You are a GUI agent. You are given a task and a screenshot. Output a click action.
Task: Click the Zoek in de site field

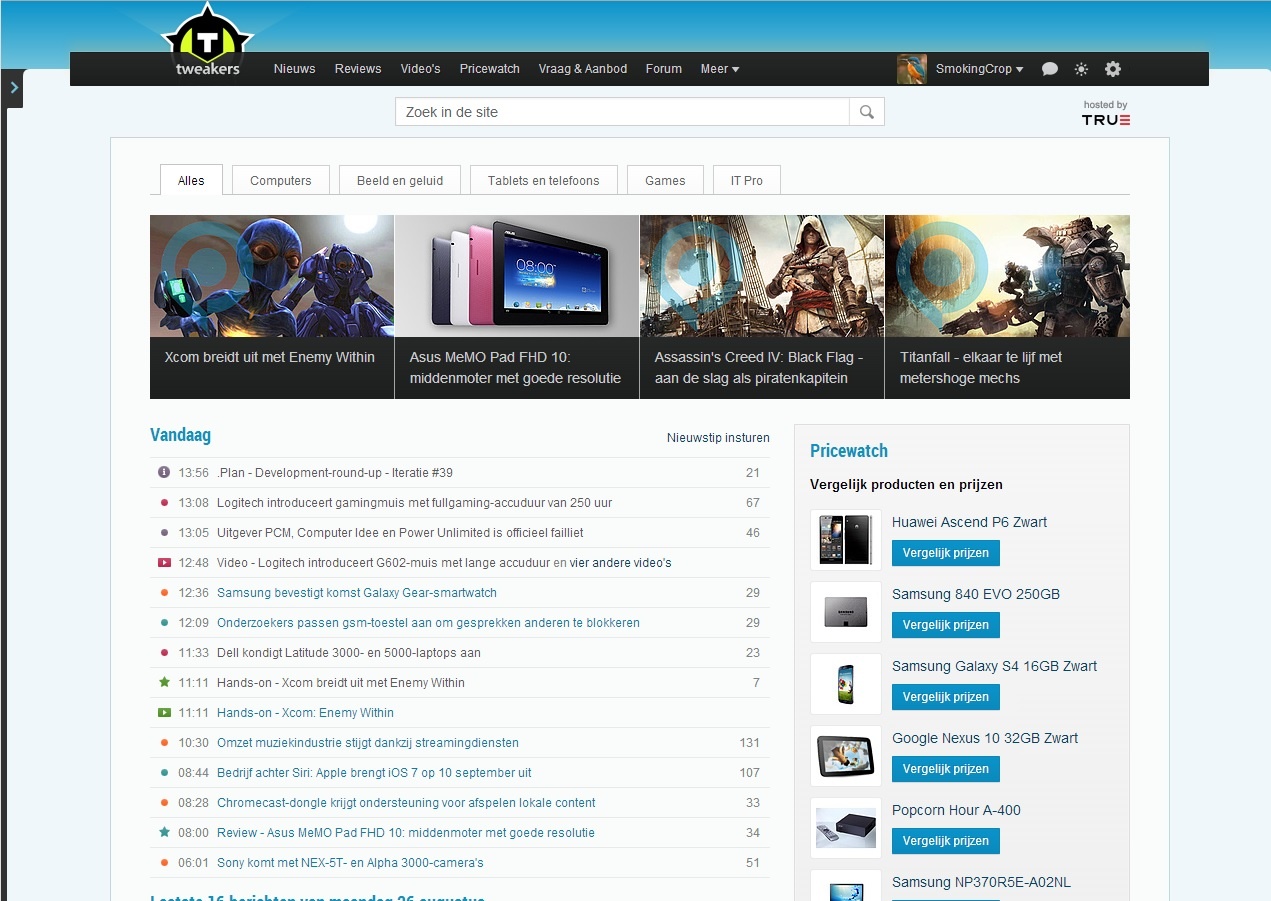click(622, 112)
